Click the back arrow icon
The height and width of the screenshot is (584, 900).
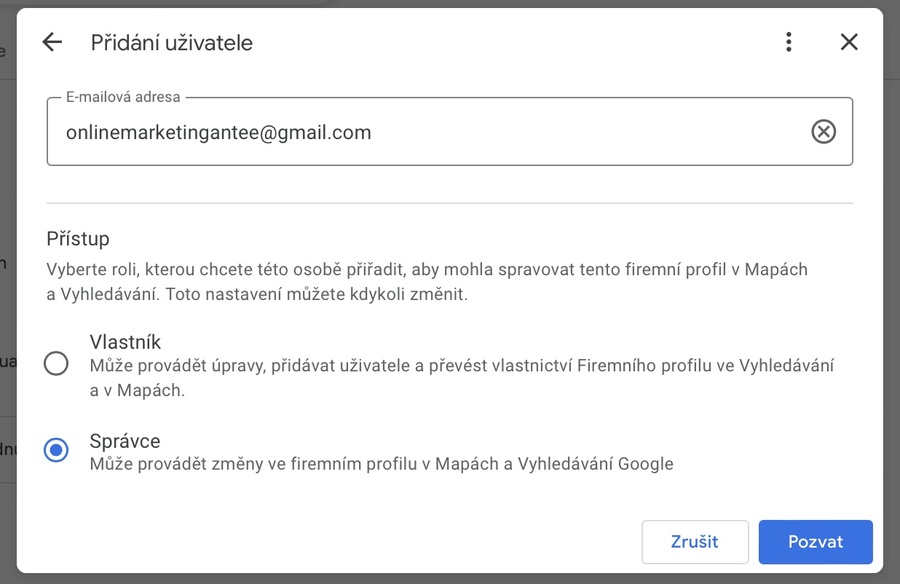tap(52, 42)
